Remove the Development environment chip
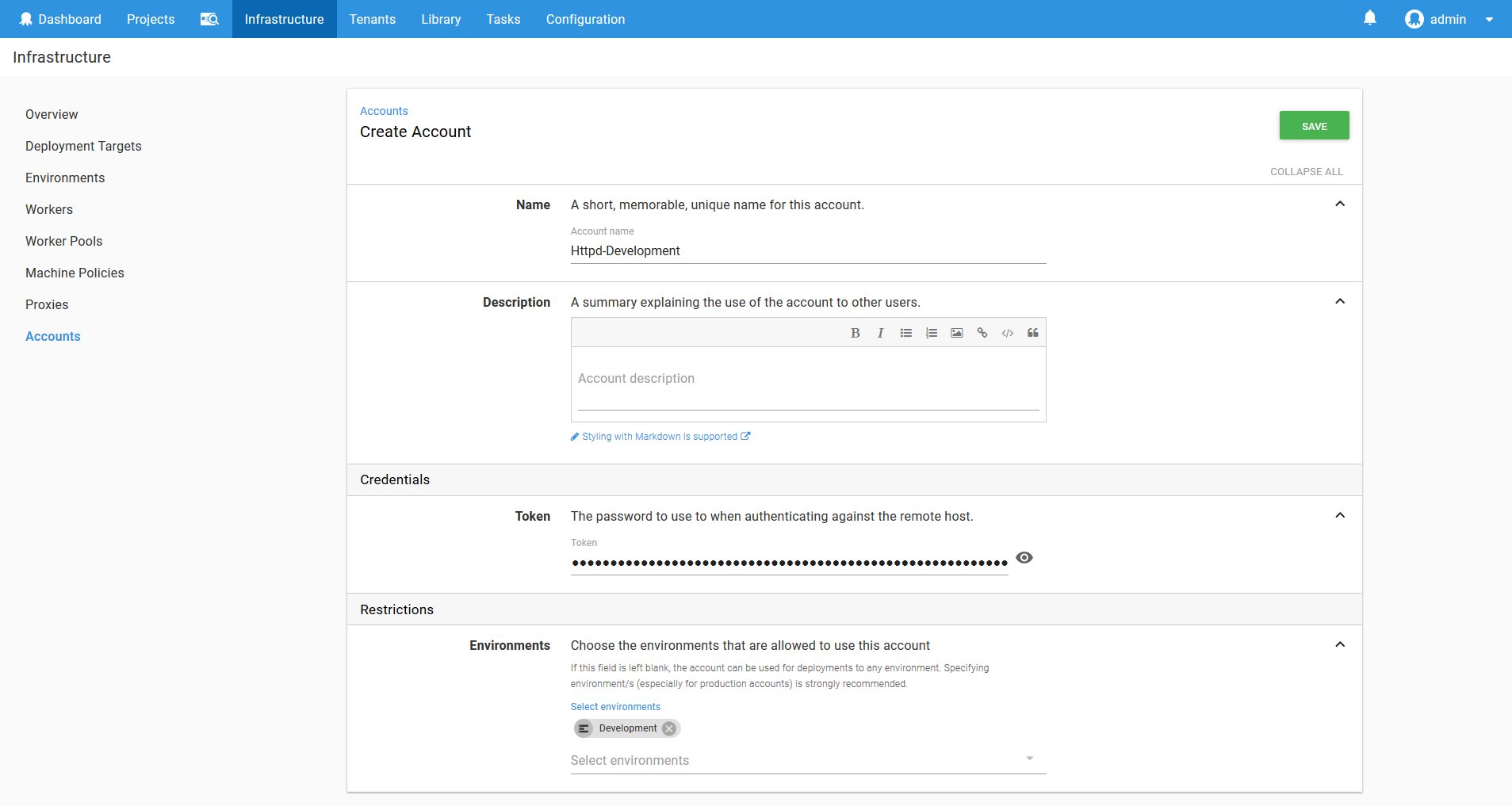 669,728
